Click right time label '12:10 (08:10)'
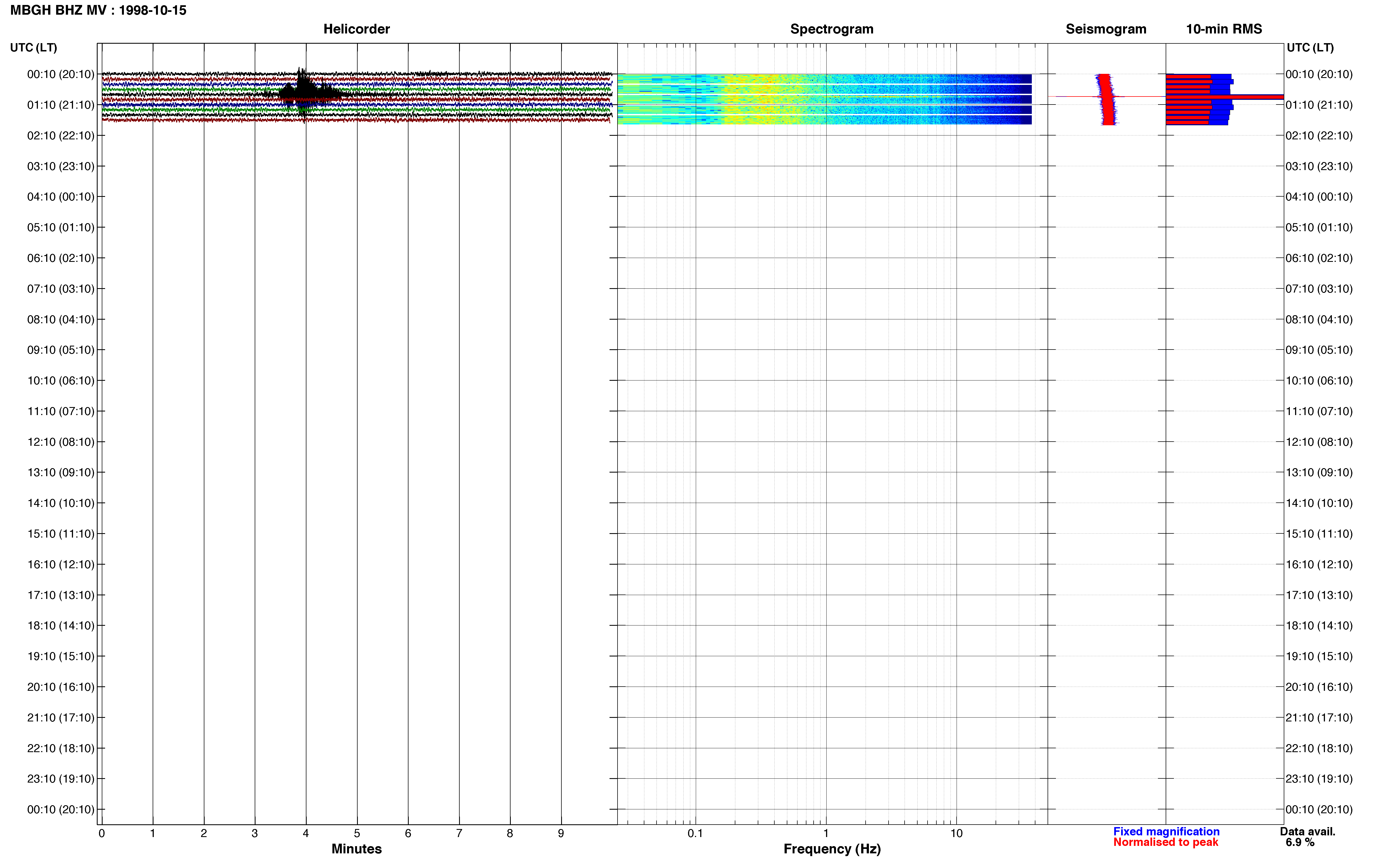Image resolution: width=1388 pixels, height=868 pixels. coord(1319,442)
